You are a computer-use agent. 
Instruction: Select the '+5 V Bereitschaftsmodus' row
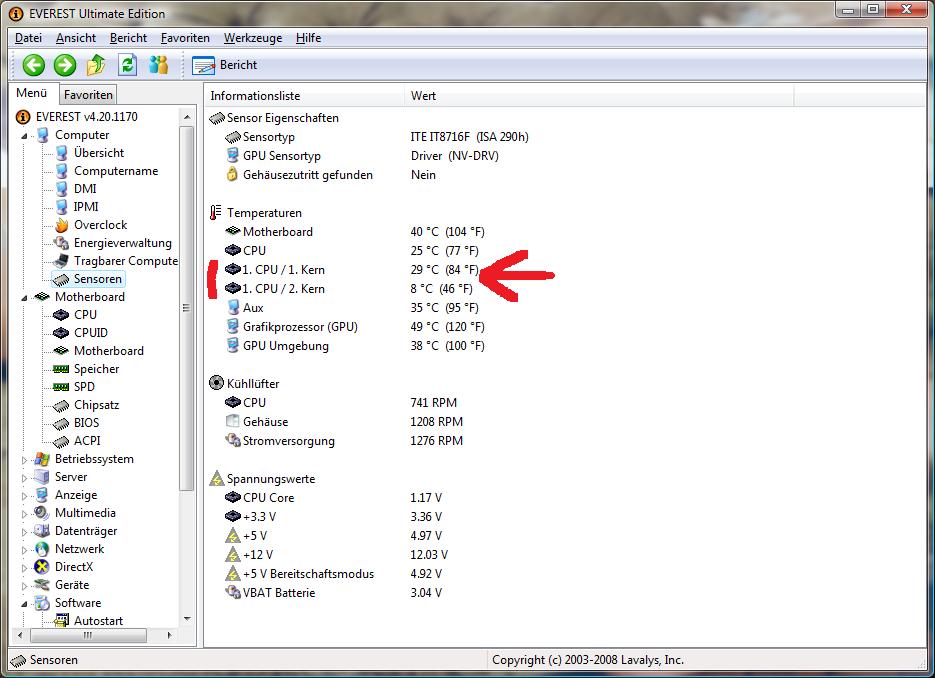(x=334, y=574)
